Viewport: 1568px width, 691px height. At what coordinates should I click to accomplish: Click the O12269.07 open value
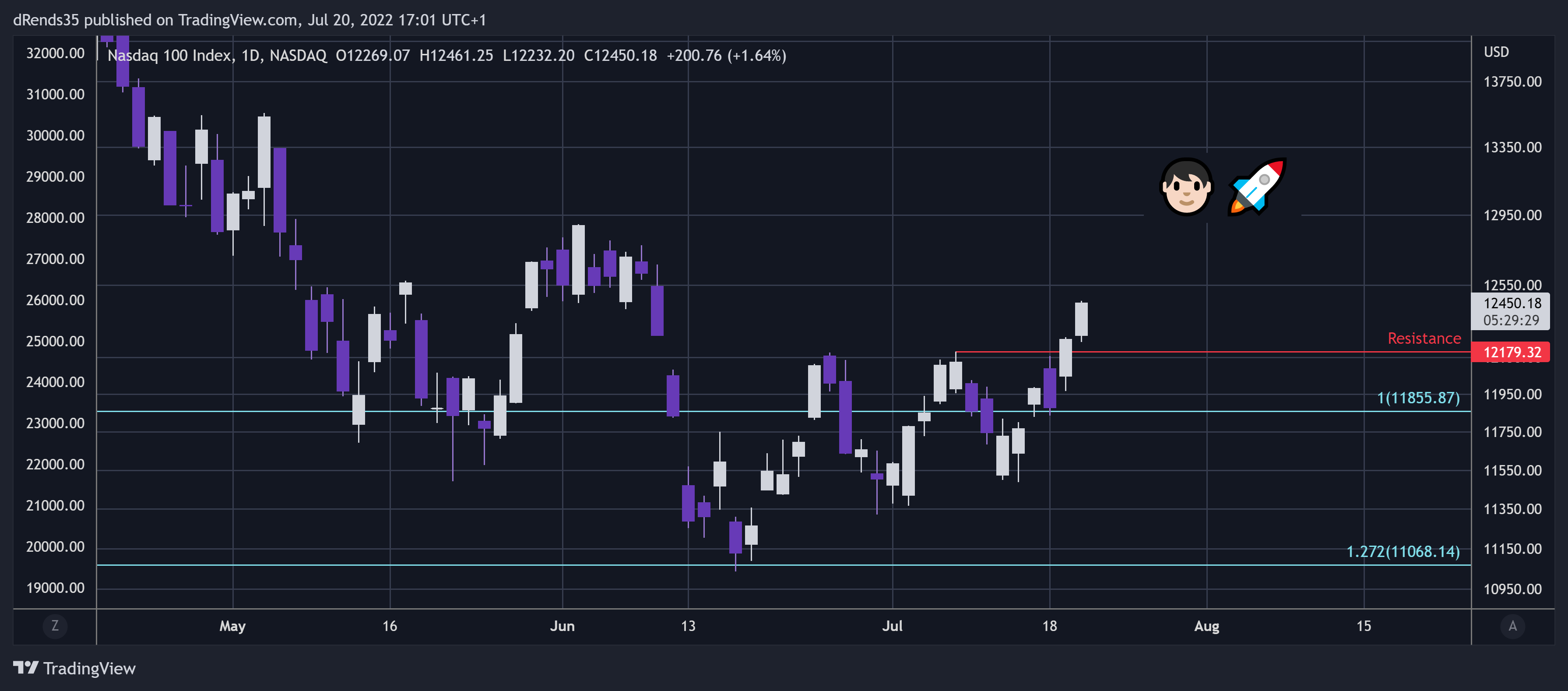(373, 56)
